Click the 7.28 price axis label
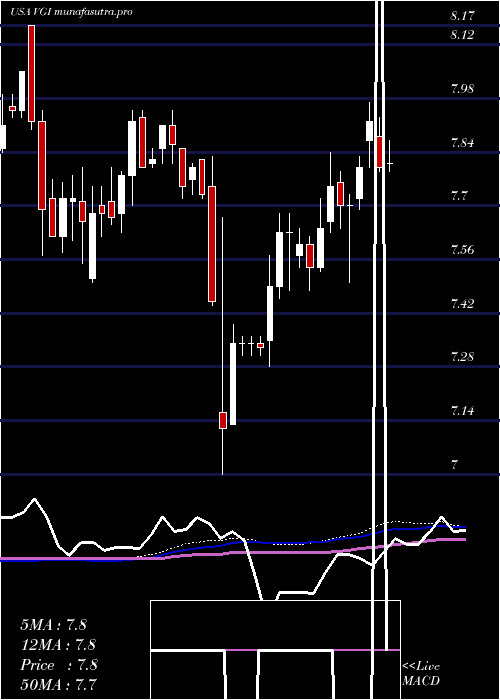Viewport: 500px width, 700px height. [x=462, y=357]
